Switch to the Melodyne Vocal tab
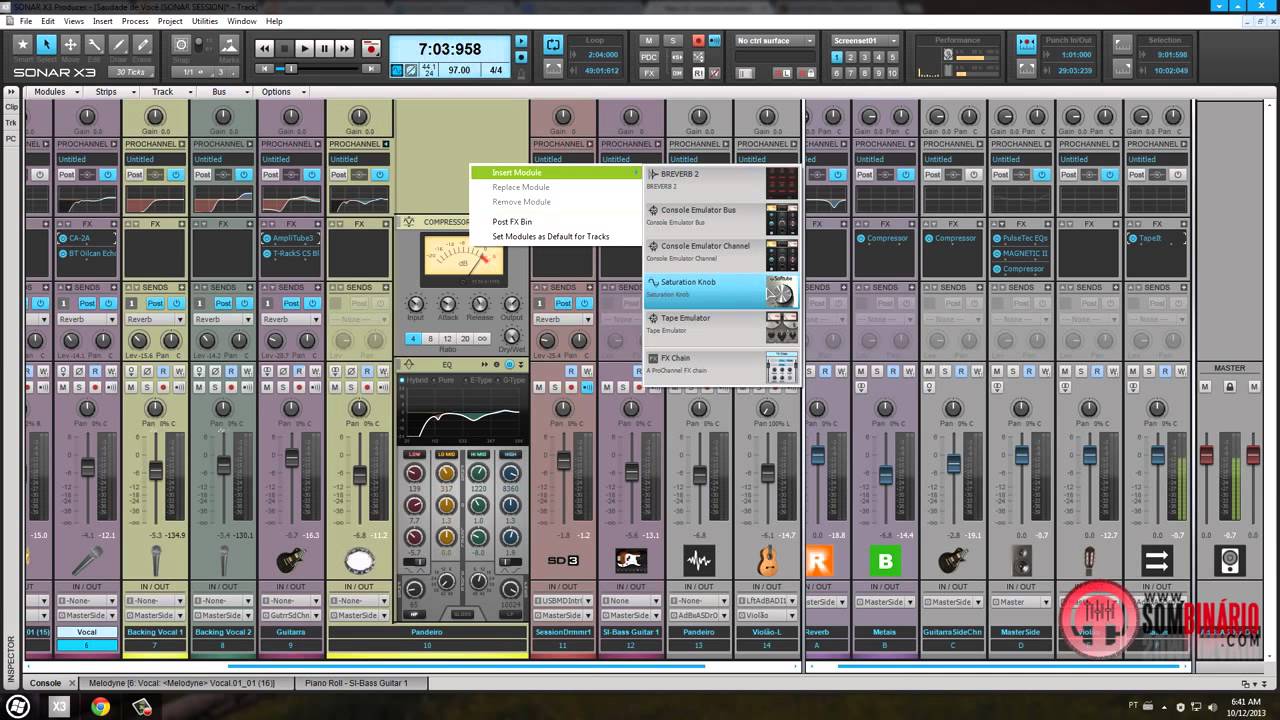 pyautogui.click(x=182, y=683)
